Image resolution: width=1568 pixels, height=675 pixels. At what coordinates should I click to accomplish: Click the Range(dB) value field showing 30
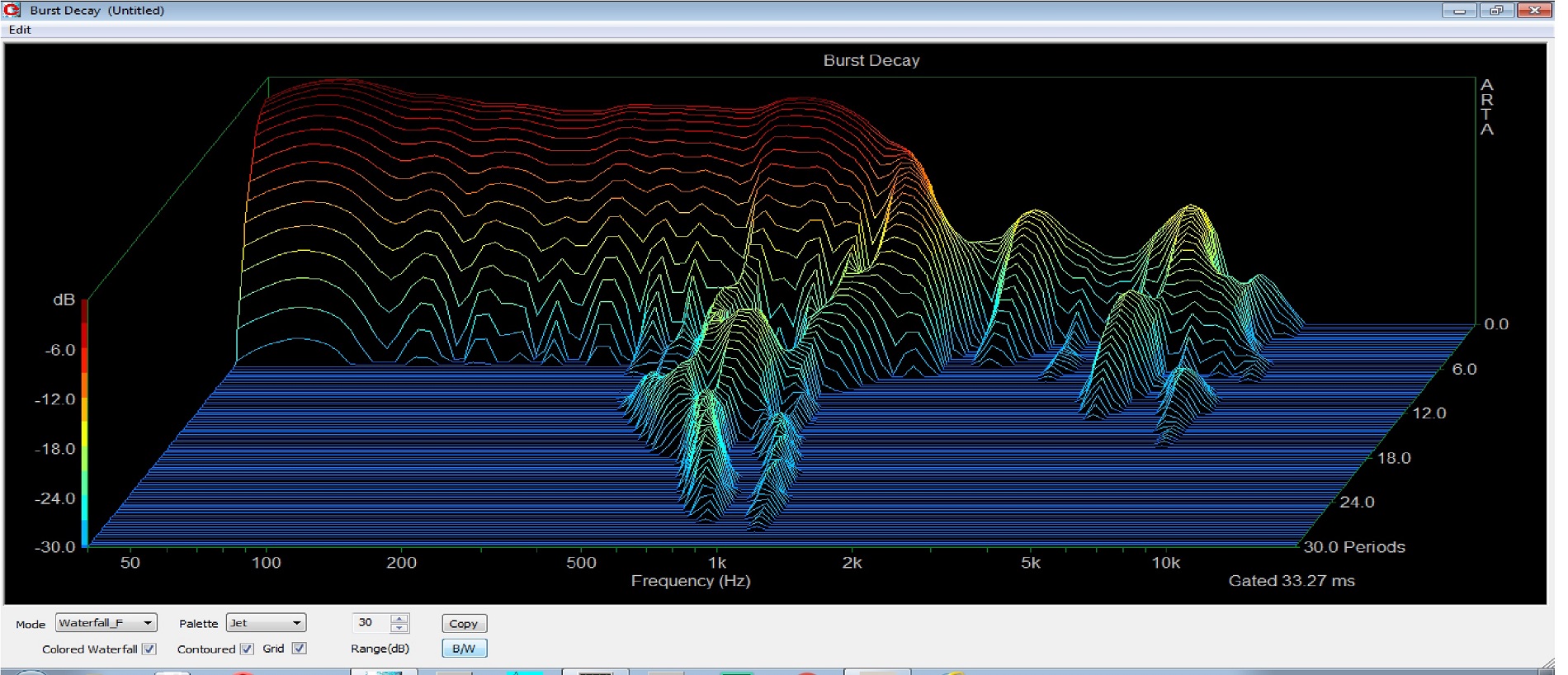(370, 623)
